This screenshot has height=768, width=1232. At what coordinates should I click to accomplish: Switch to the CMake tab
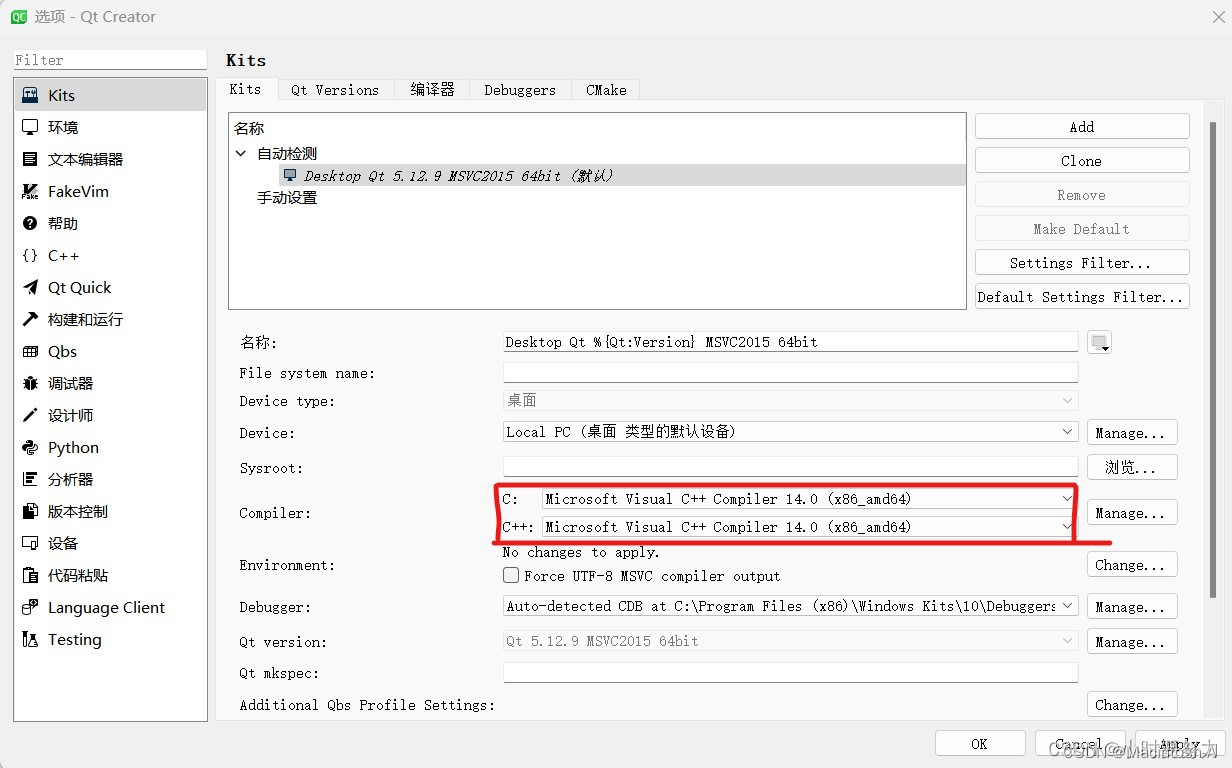pos(606,90)
